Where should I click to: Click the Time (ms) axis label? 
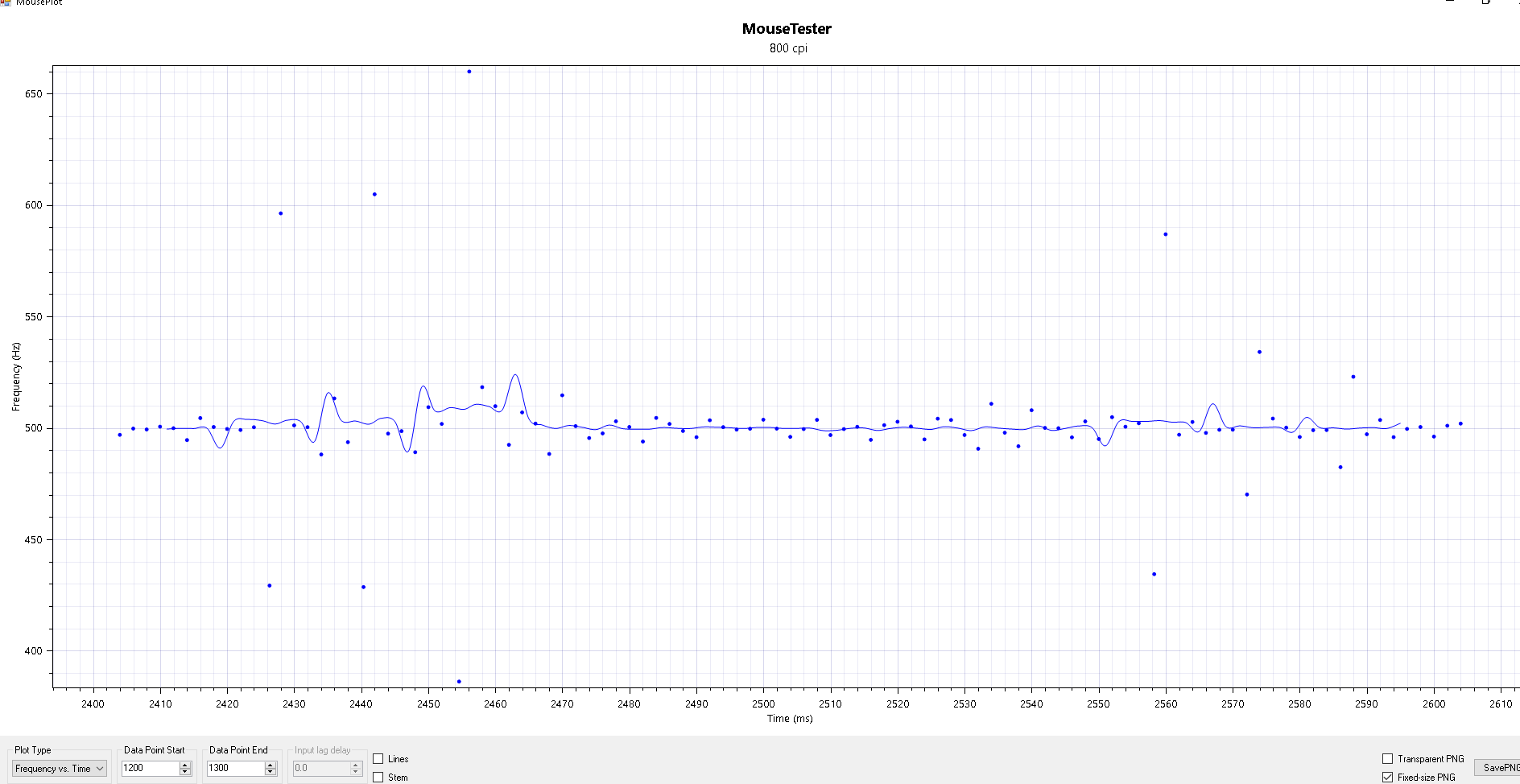point(790,719)
